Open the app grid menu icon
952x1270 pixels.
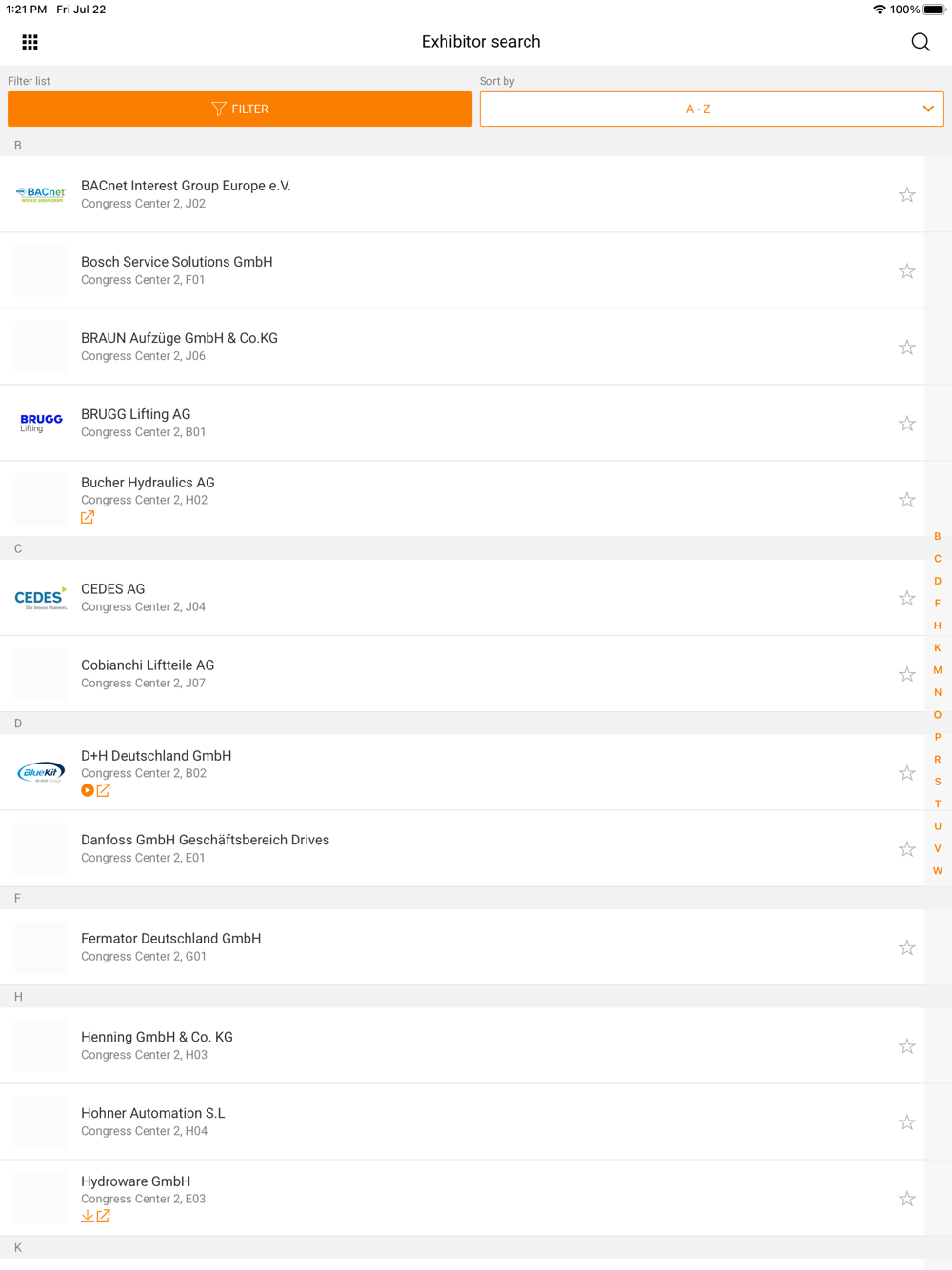pyautogui.click(x=30, y=42)
